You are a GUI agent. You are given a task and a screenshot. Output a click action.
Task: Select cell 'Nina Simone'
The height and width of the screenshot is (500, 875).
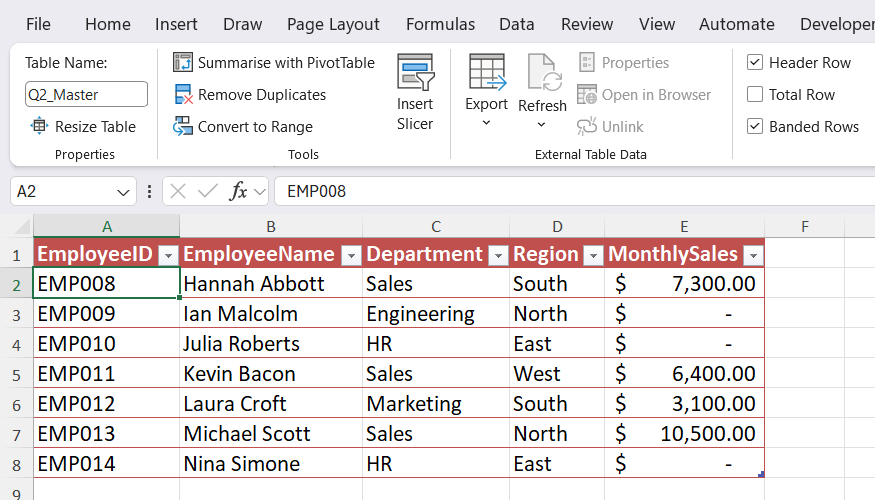pyautogui.click(x=271, y=464)
